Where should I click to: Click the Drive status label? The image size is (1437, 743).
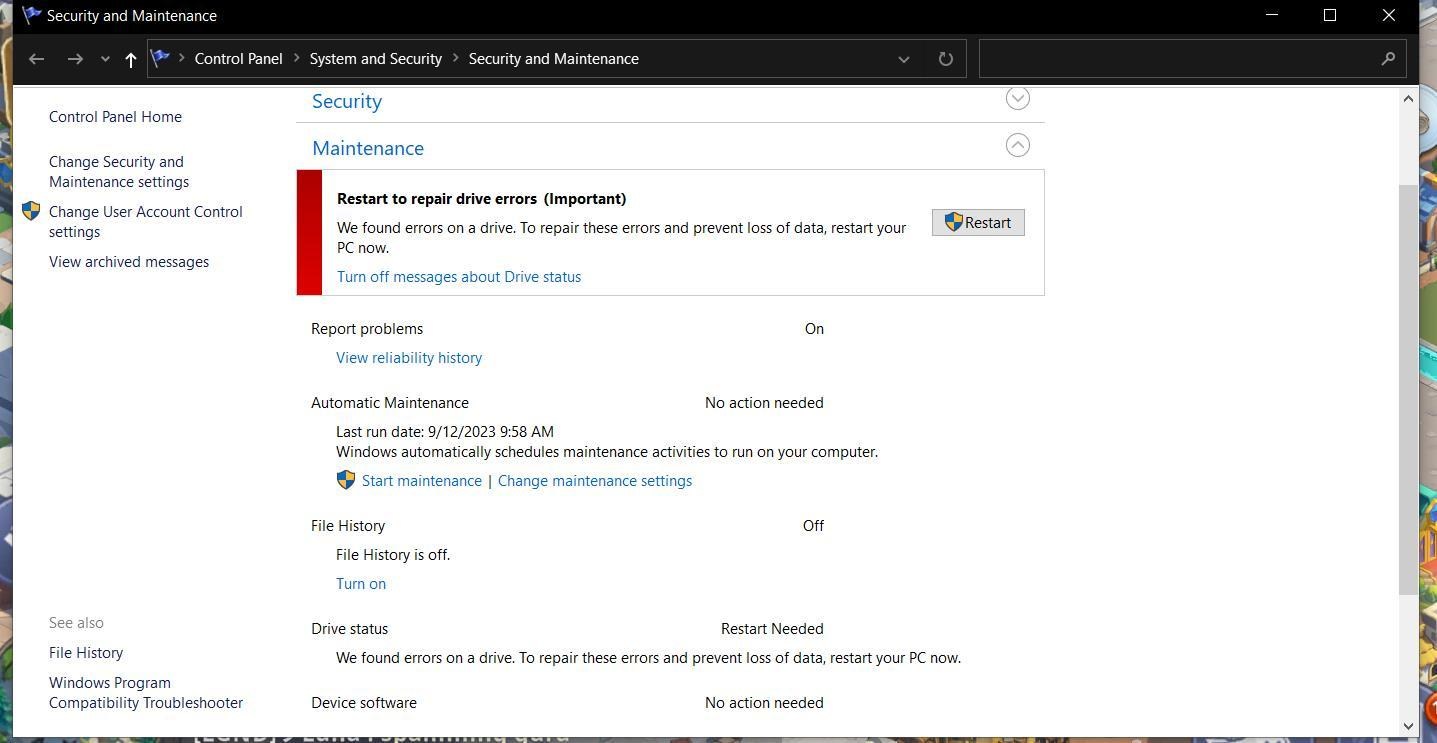(x=350, y=629)
